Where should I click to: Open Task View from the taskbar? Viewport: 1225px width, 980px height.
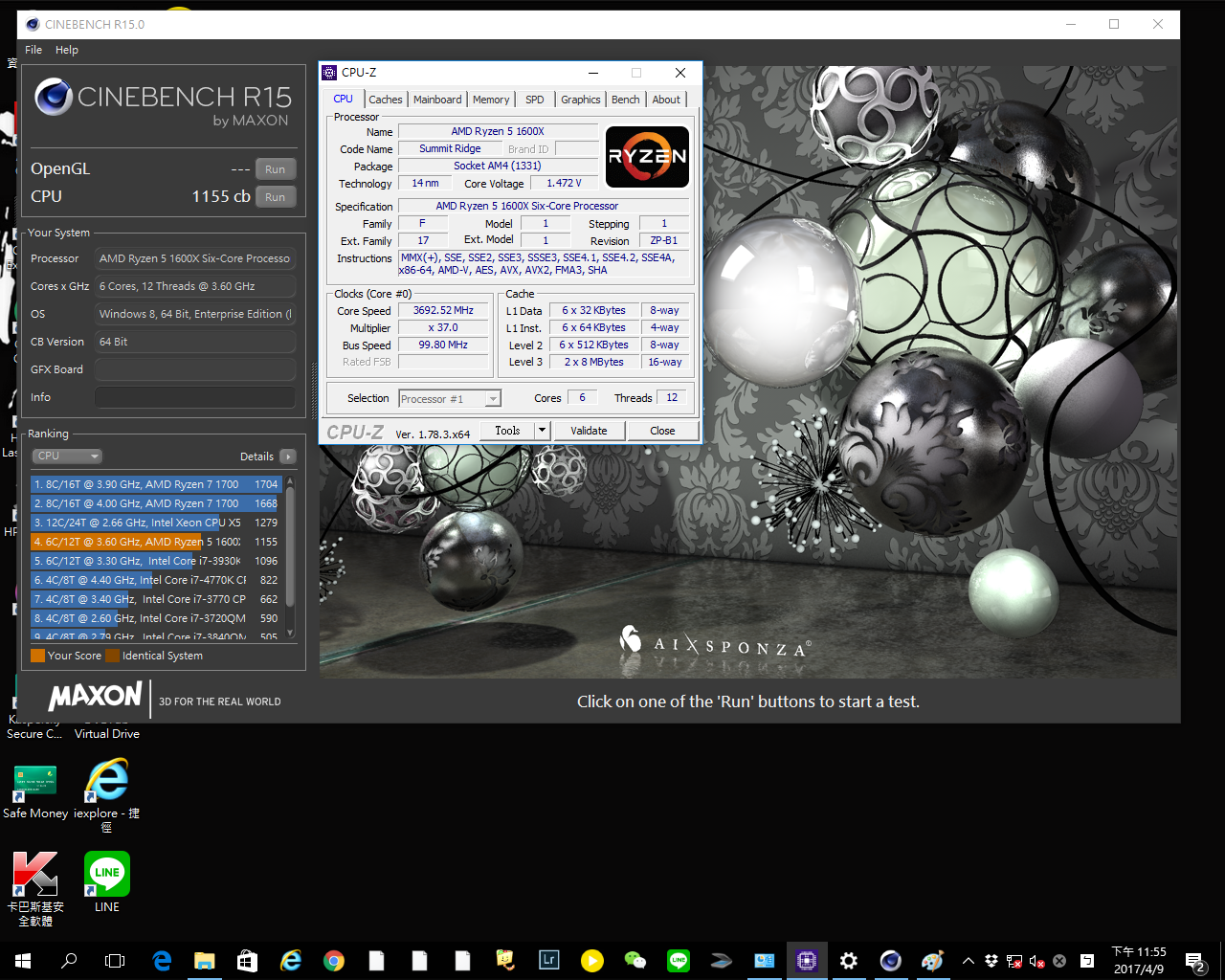pos(115,961)
